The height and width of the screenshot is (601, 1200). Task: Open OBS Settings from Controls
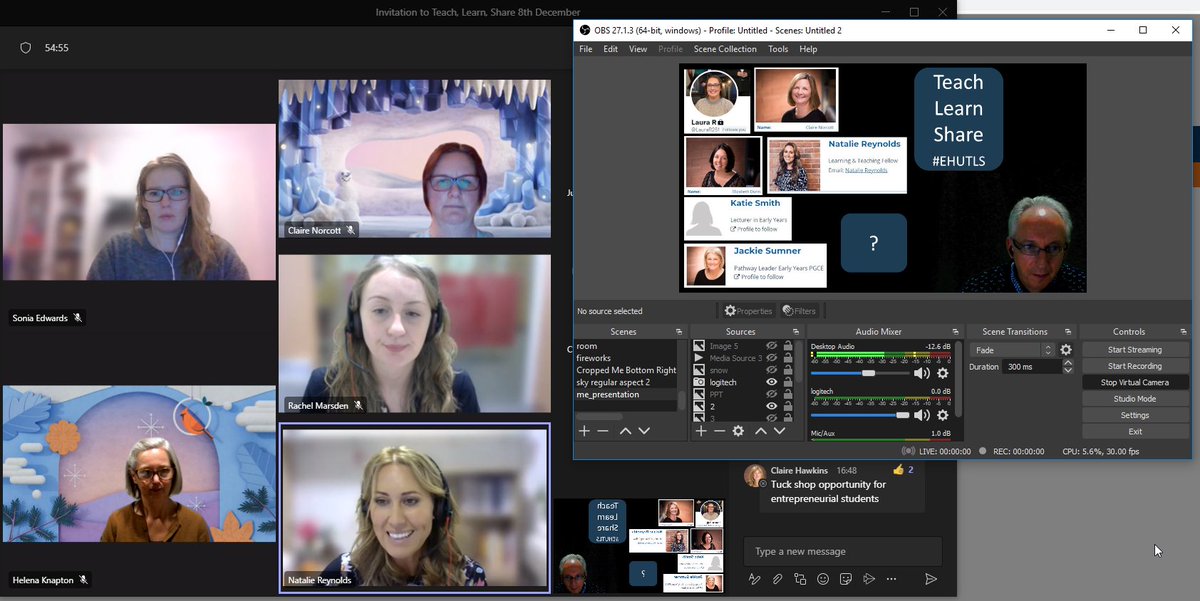1135,415
